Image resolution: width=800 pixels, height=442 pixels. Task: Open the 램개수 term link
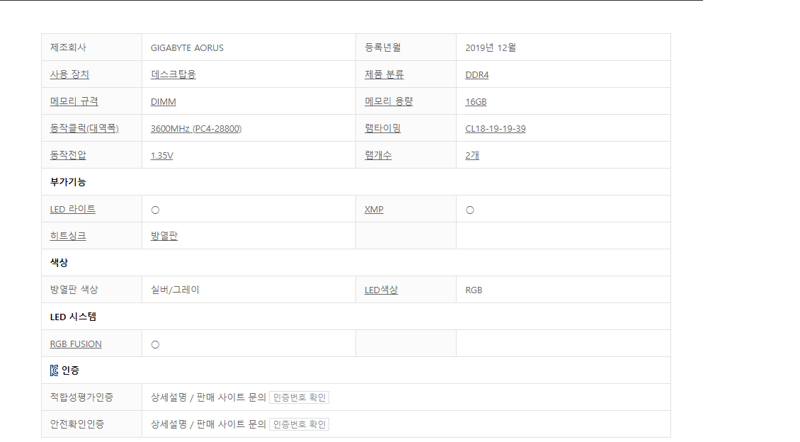(x=378, y=155)
